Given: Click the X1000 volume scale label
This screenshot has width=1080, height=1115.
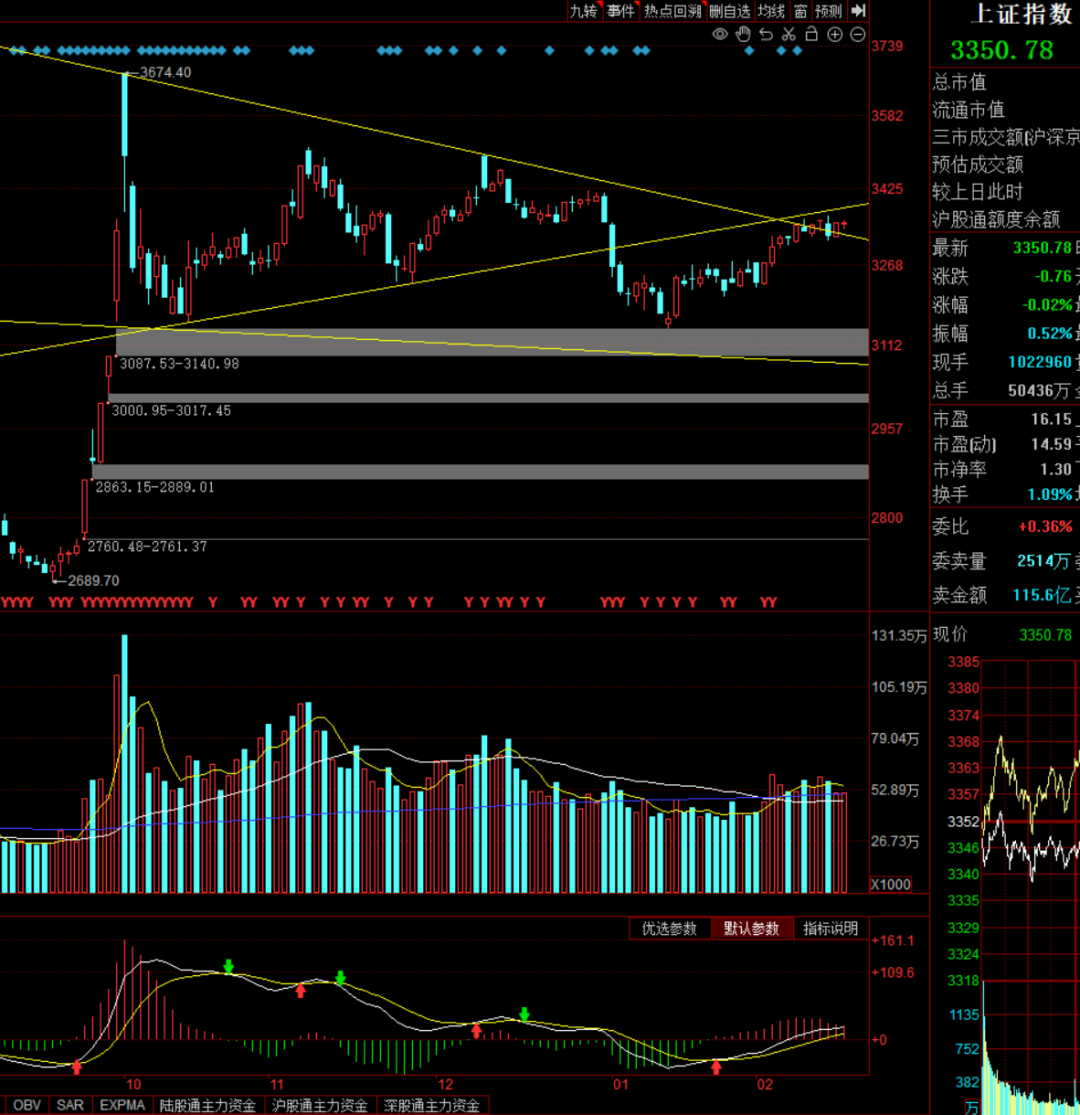Looking at the screenshot, I should point(891,885).
